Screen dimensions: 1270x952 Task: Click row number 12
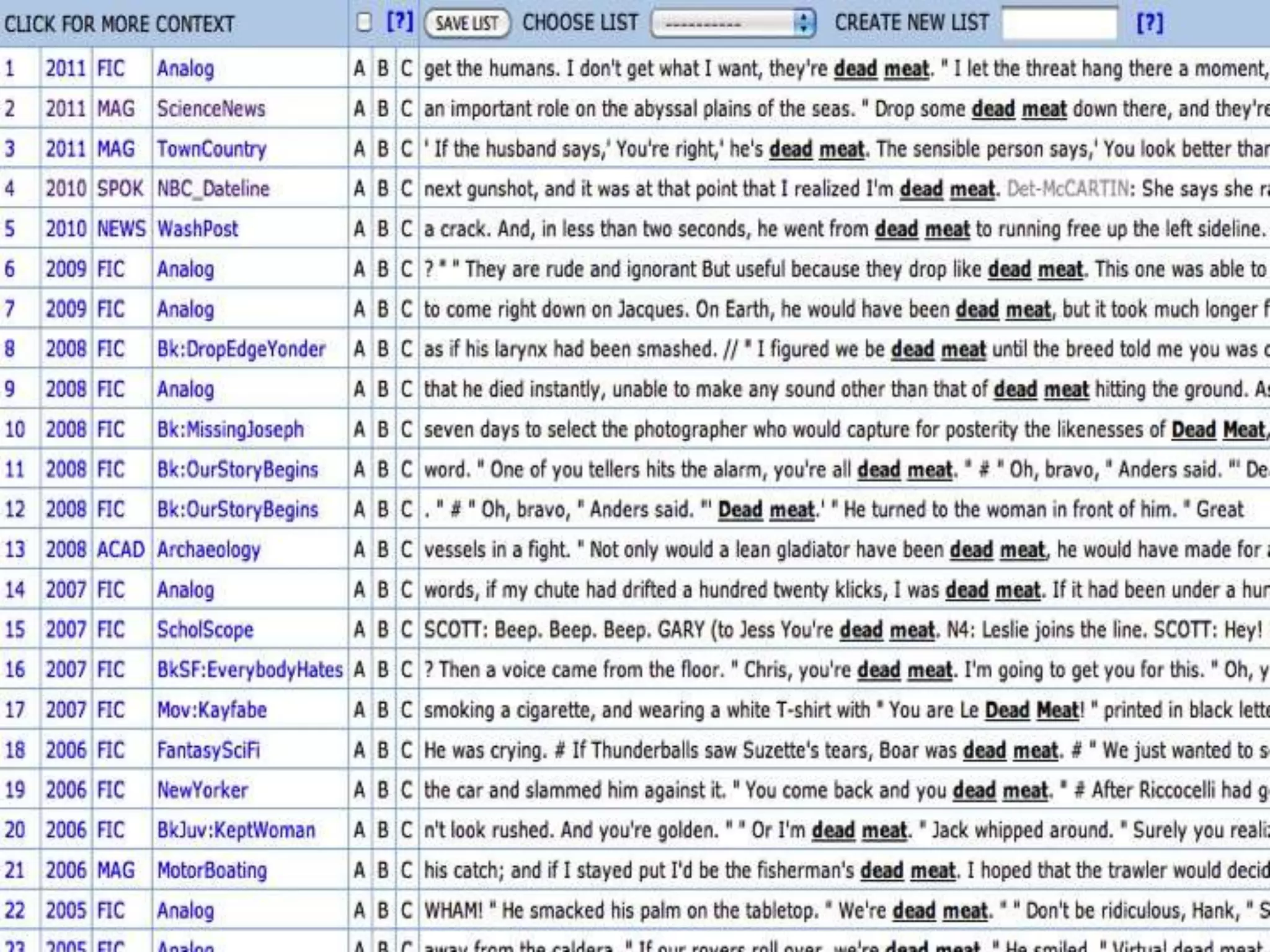point(15,509)
